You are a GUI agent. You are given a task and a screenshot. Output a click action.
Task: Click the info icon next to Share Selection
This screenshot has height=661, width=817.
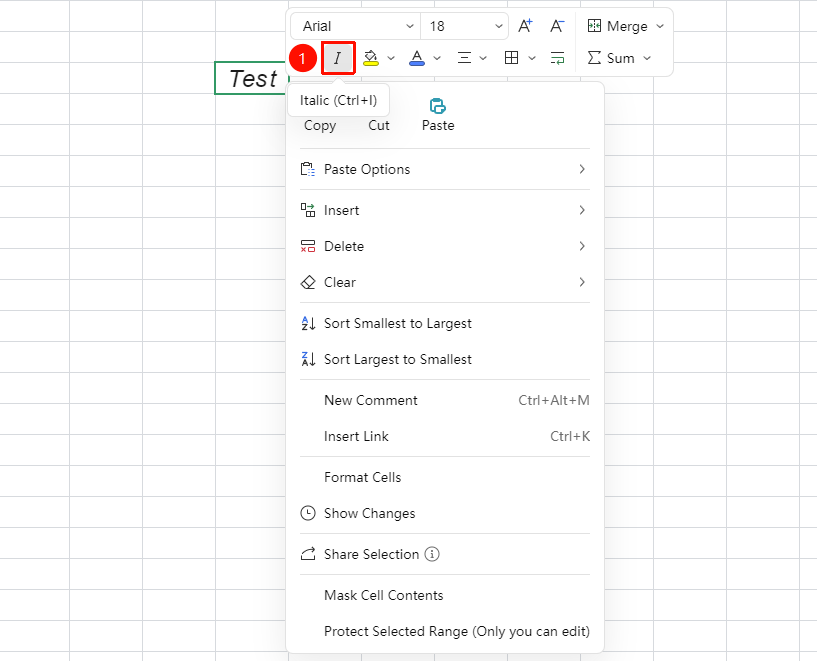tap(432, 554)
